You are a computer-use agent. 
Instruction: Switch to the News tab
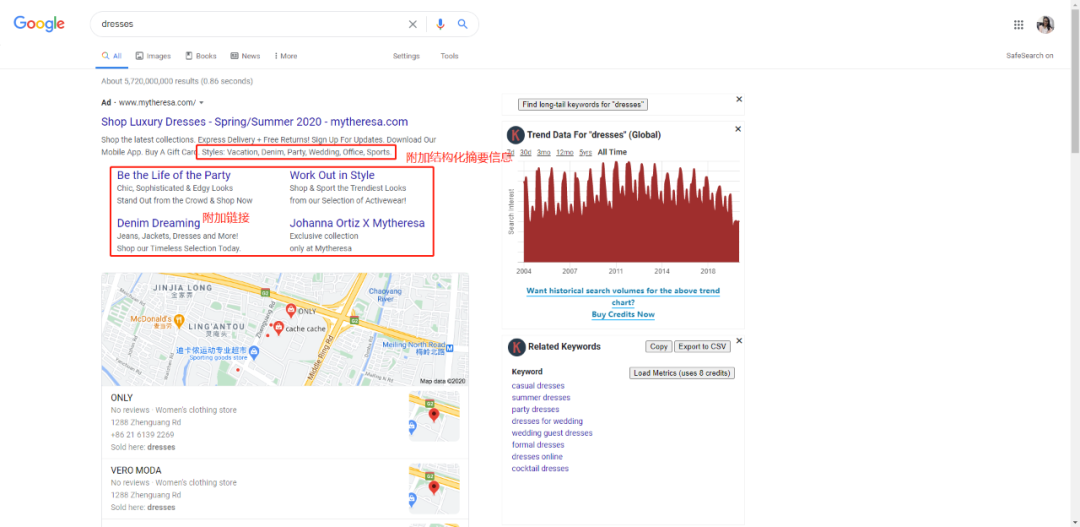pyautogui.click(x=245, y=56)
